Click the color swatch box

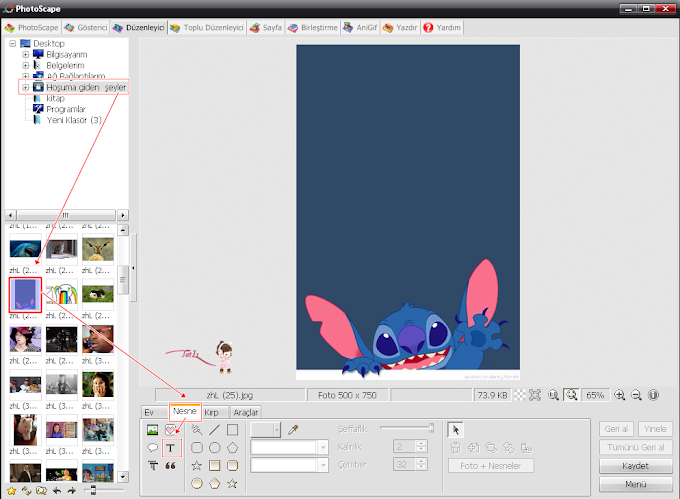click(x=262, y=430)
